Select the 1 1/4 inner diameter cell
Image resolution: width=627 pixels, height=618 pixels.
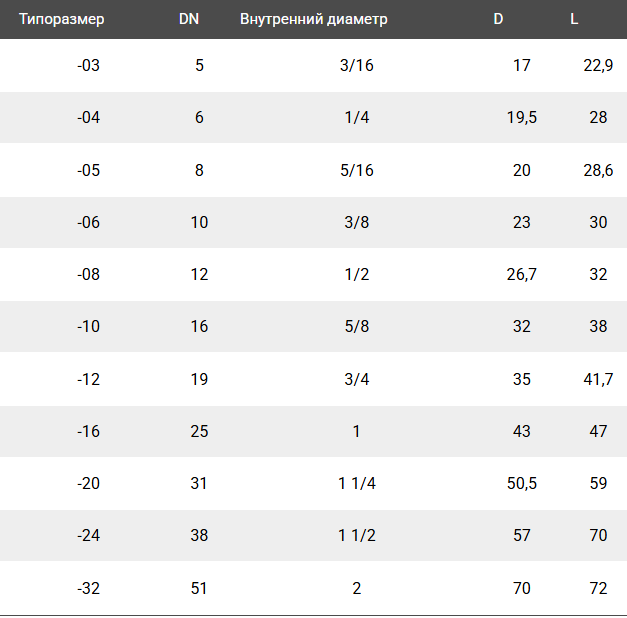[356, 483]
